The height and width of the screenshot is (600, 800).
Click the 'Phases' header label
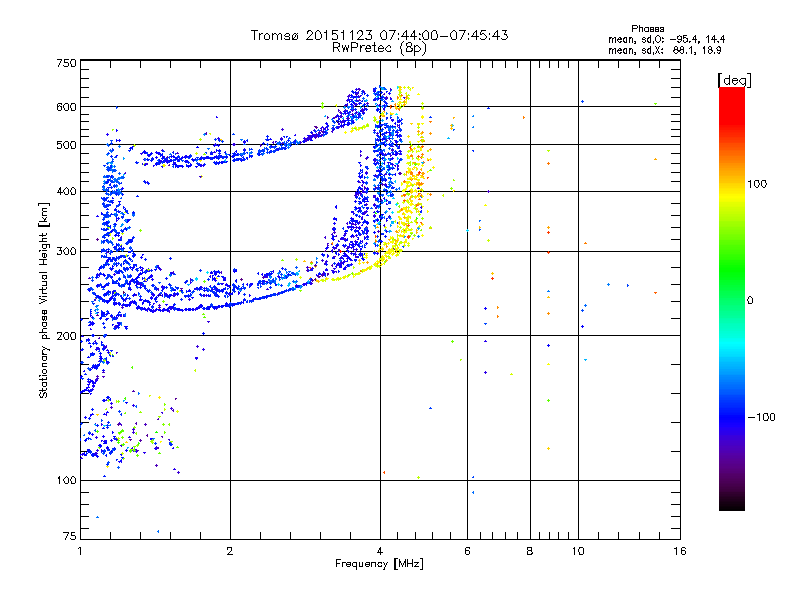647,29
